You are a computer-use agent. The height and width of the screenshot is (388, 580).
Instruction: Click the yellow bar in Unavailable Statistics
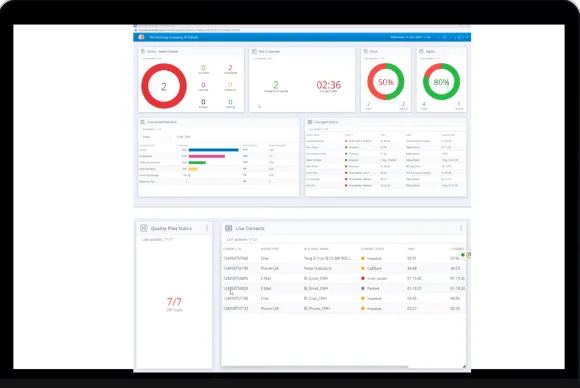(193, 169)
